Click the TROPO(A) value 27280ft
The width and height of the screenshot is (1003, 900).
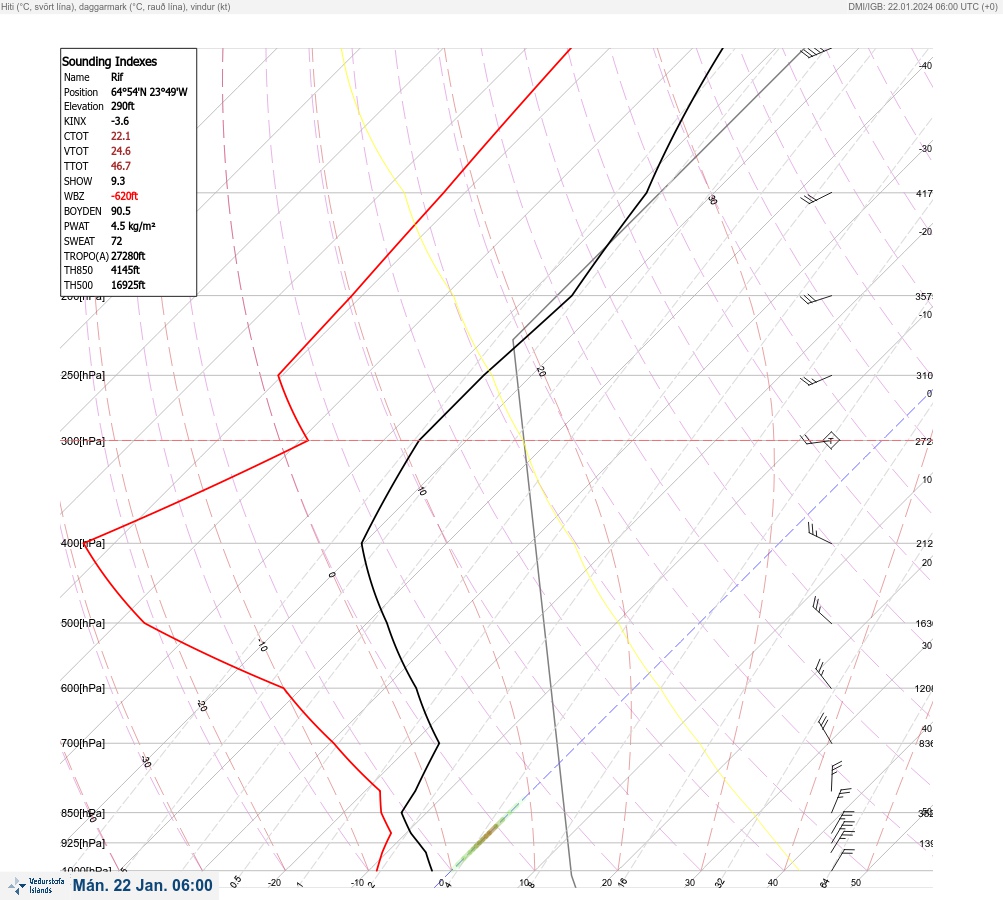pyautogui.click(x=128, y=256)
